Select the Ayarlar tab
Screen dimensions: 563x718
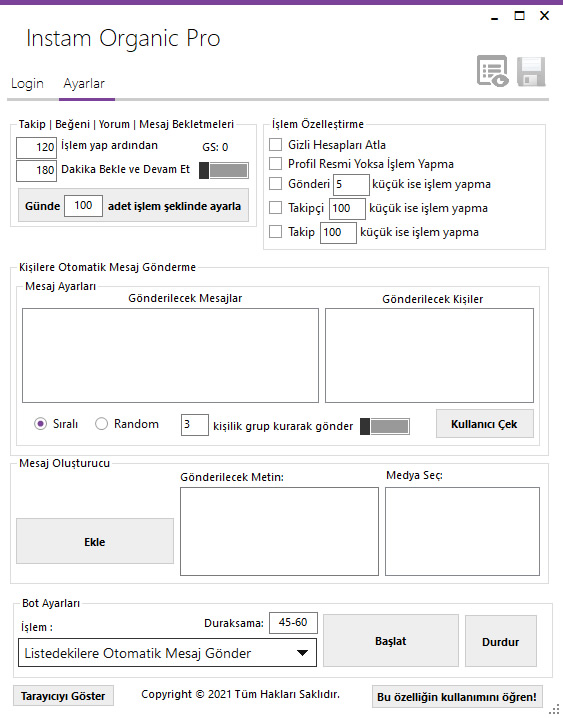[84, 84]
